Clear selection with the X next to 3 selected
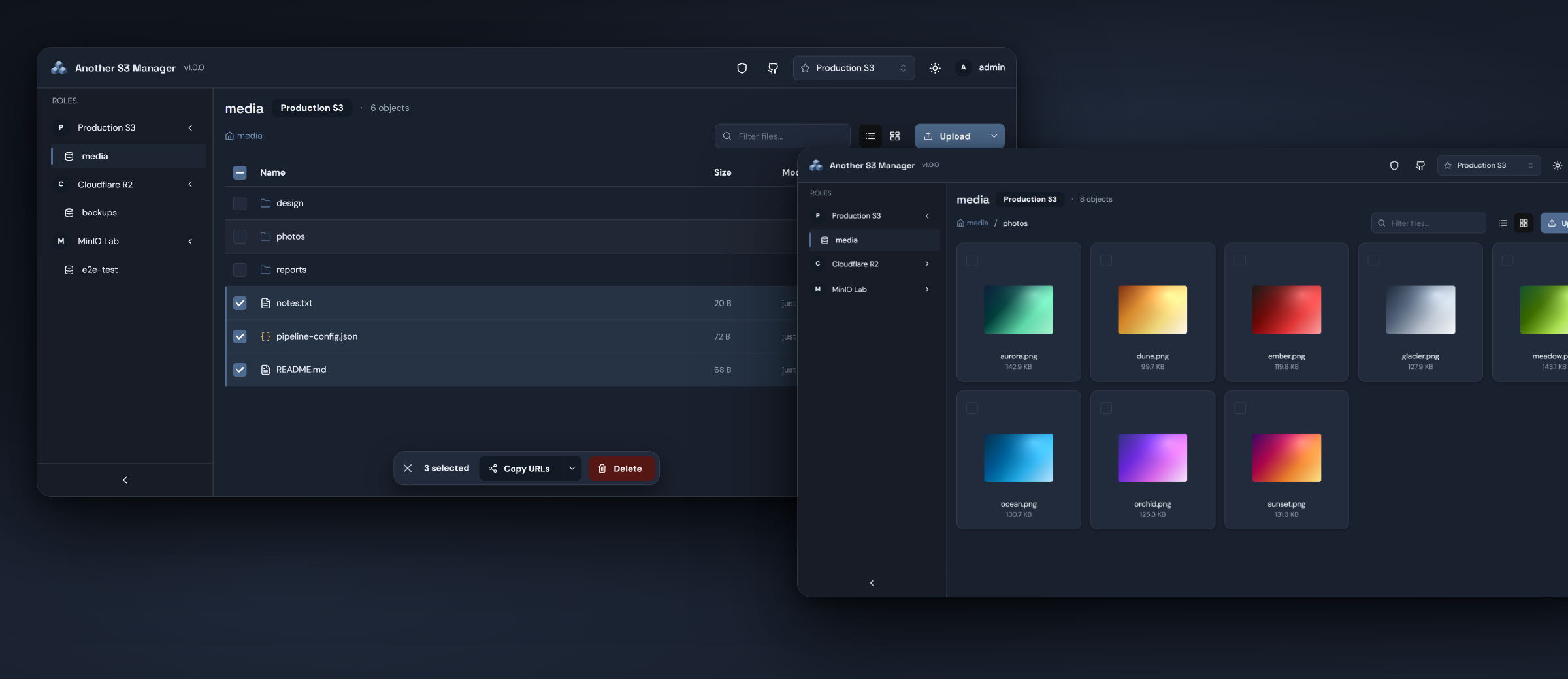 pos(408,468)
